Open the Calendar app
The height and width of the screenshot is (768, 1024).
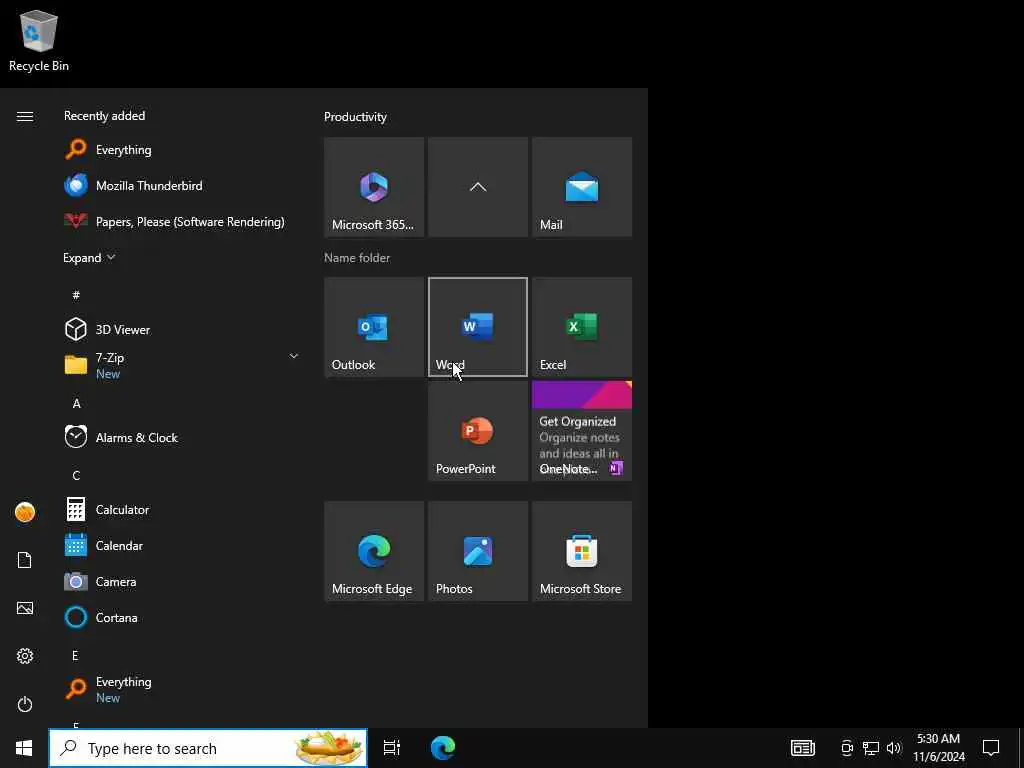tap(181, 545)
